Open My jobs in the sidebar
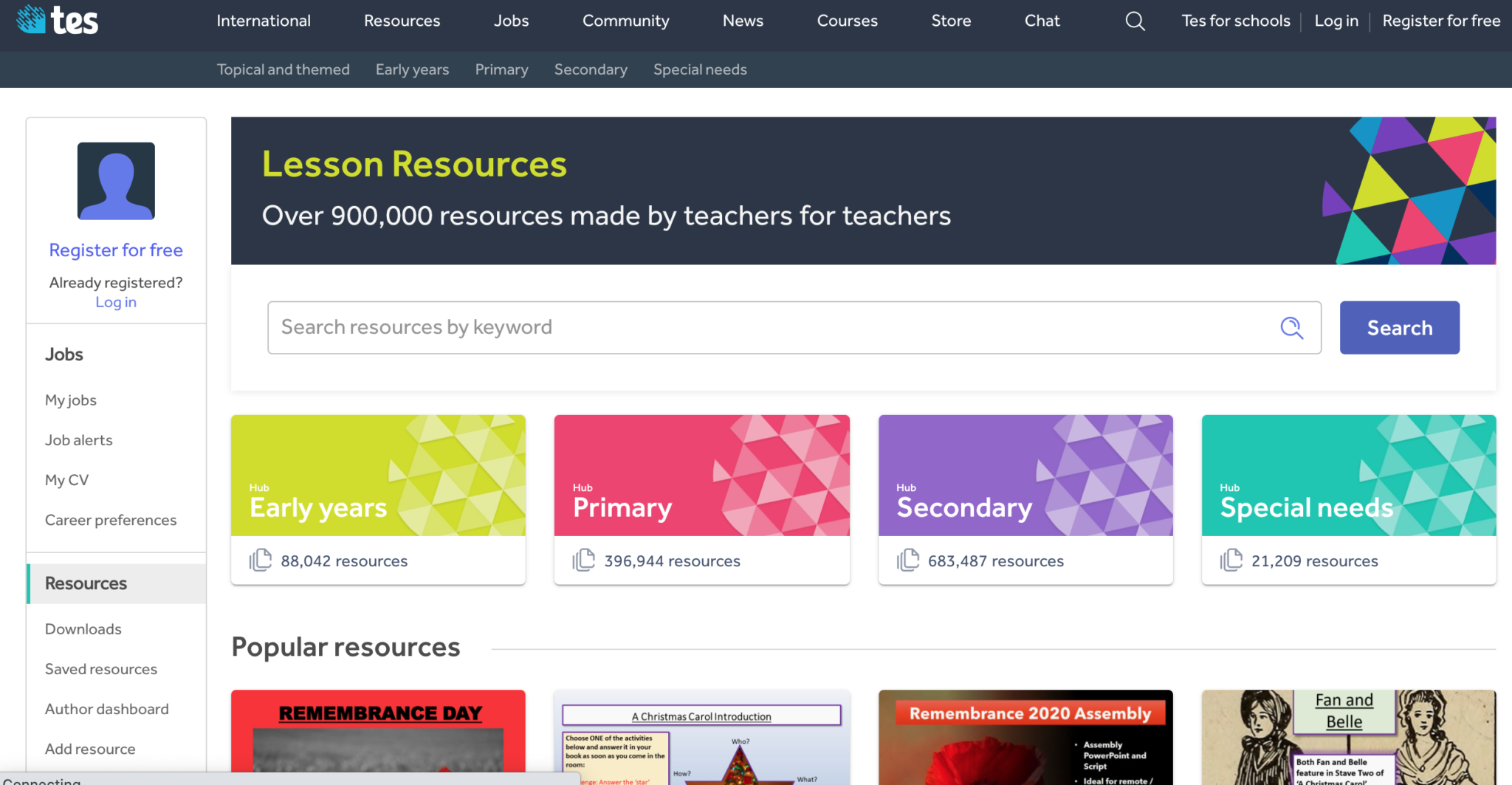The image size is (1512, 785). 71,400
